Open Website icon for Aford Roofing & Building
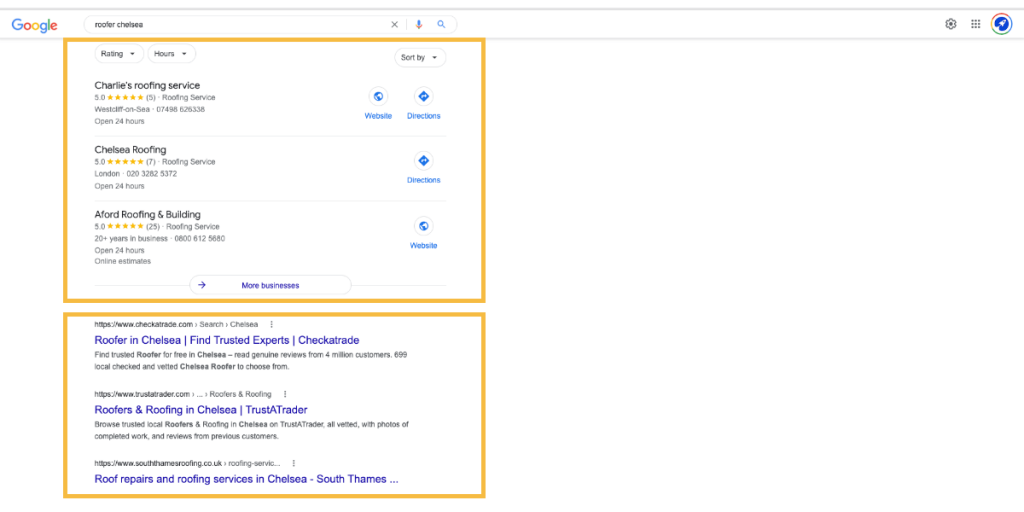Screen dimensions: 1024x512 [x=423, y=226]
